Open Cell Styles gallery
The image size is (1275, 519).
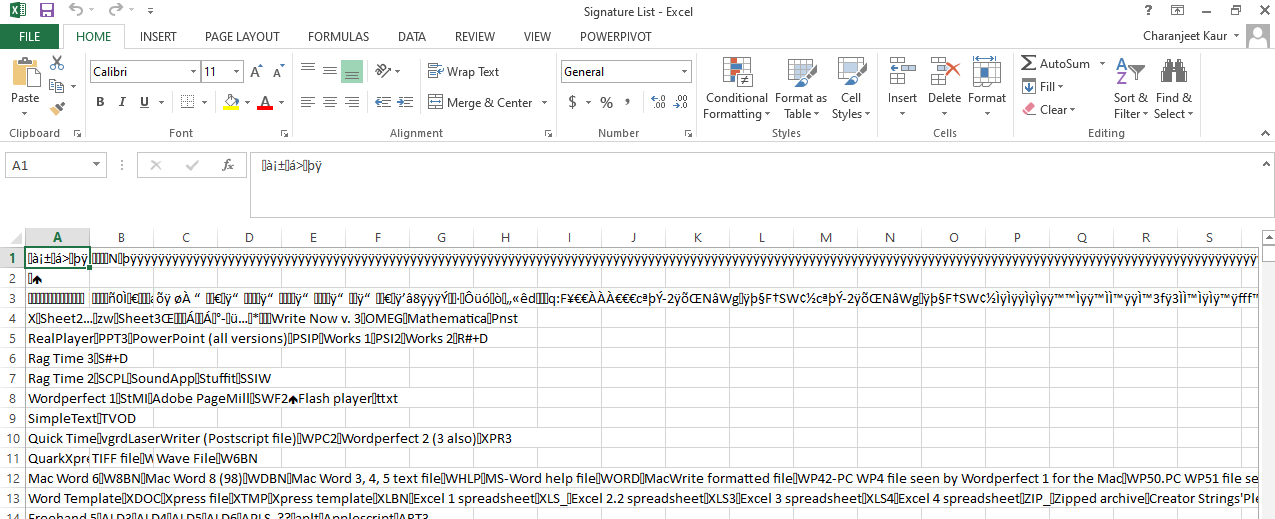point(851,89)
